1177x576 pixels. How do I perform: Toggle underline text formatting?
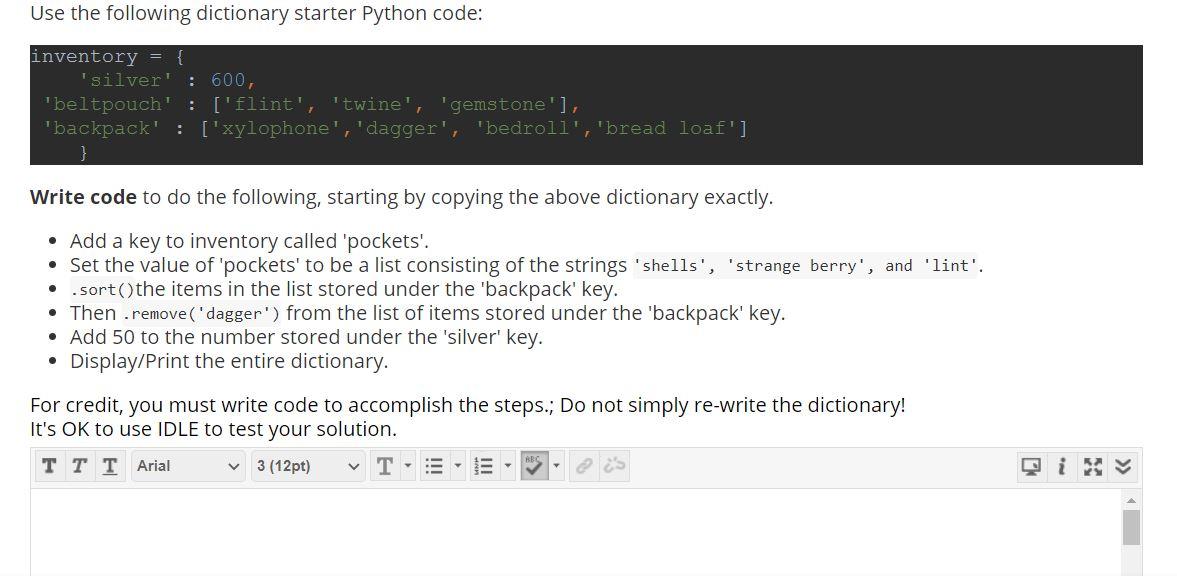click(110, 466)
